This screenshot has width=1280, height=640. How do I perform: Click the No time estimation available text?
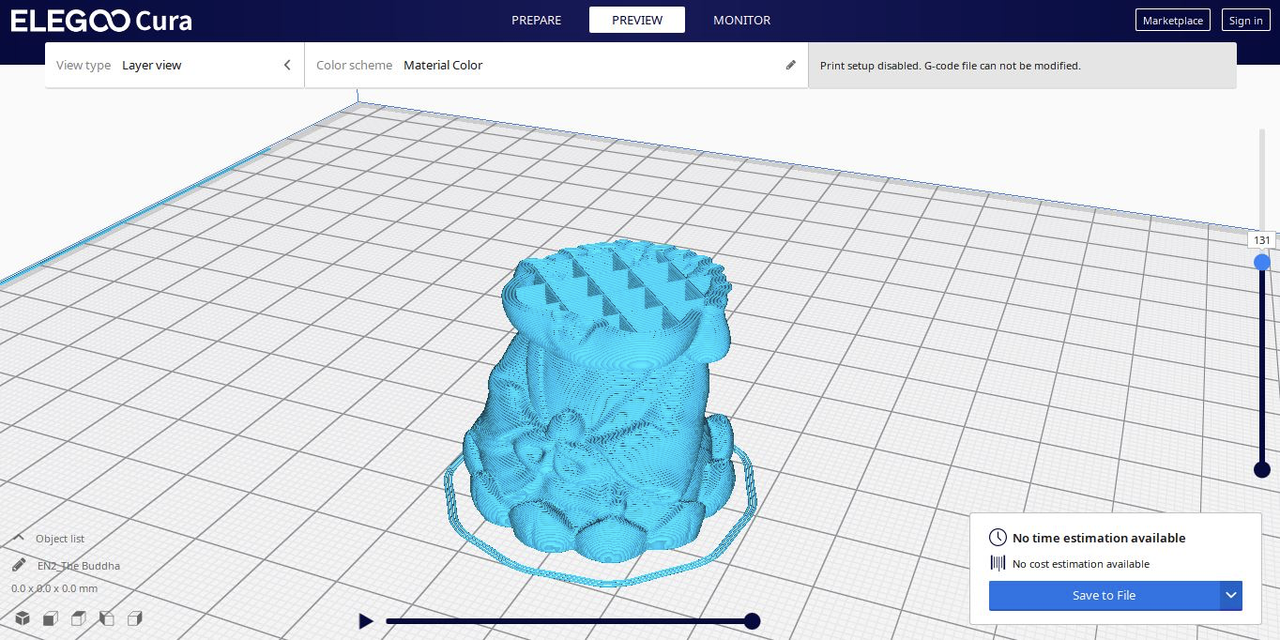[1099, 538]
